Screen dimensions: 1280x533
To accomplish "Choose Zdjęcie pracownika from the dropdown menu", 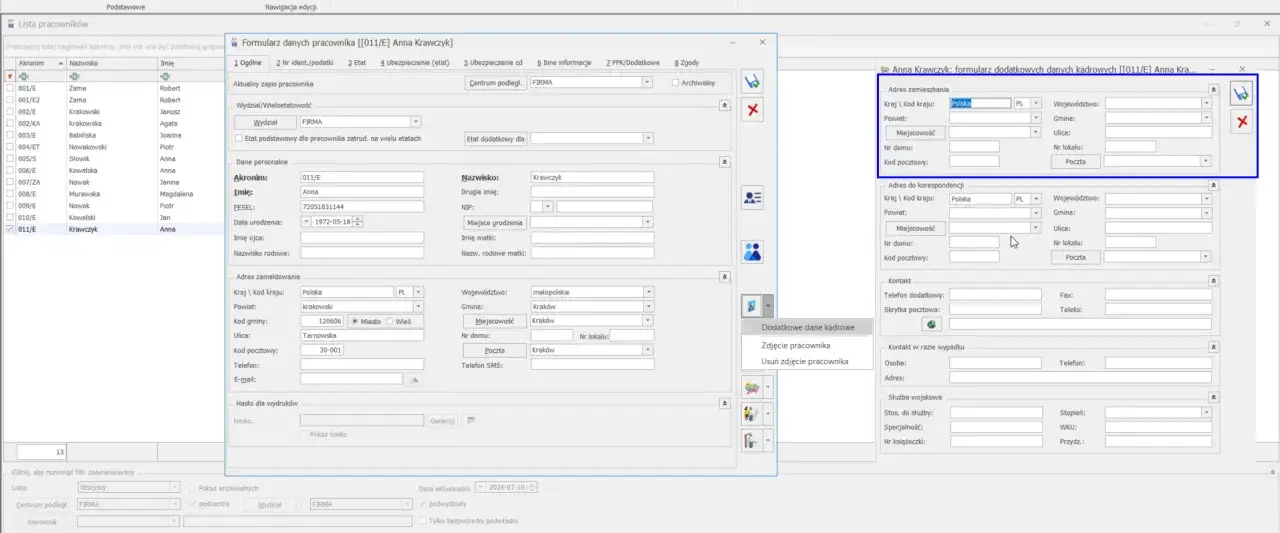I will (795, 345).
